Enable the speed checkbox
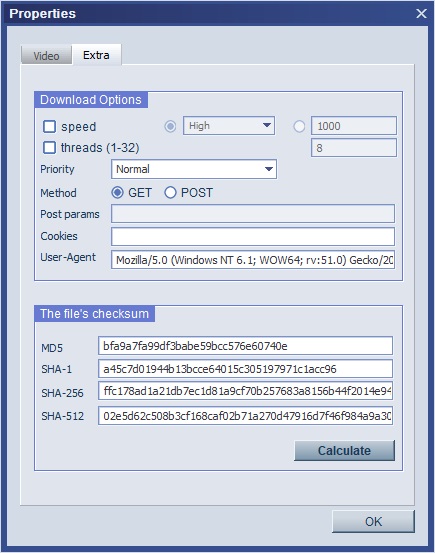This screenshot has height=553, width=435. (x=49, y=126)
